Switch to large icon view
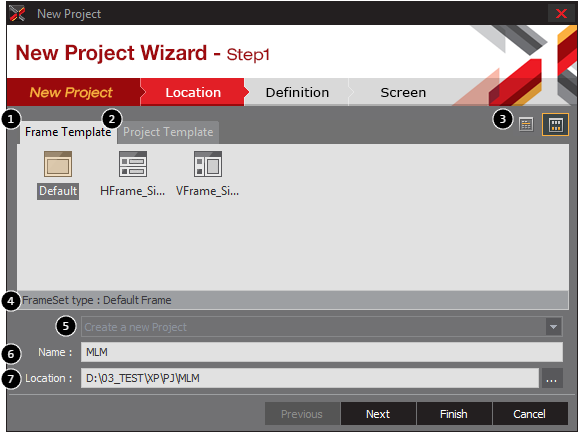Image resolution: width=579 pixels, height=433 pixels. tap(555, 125)
